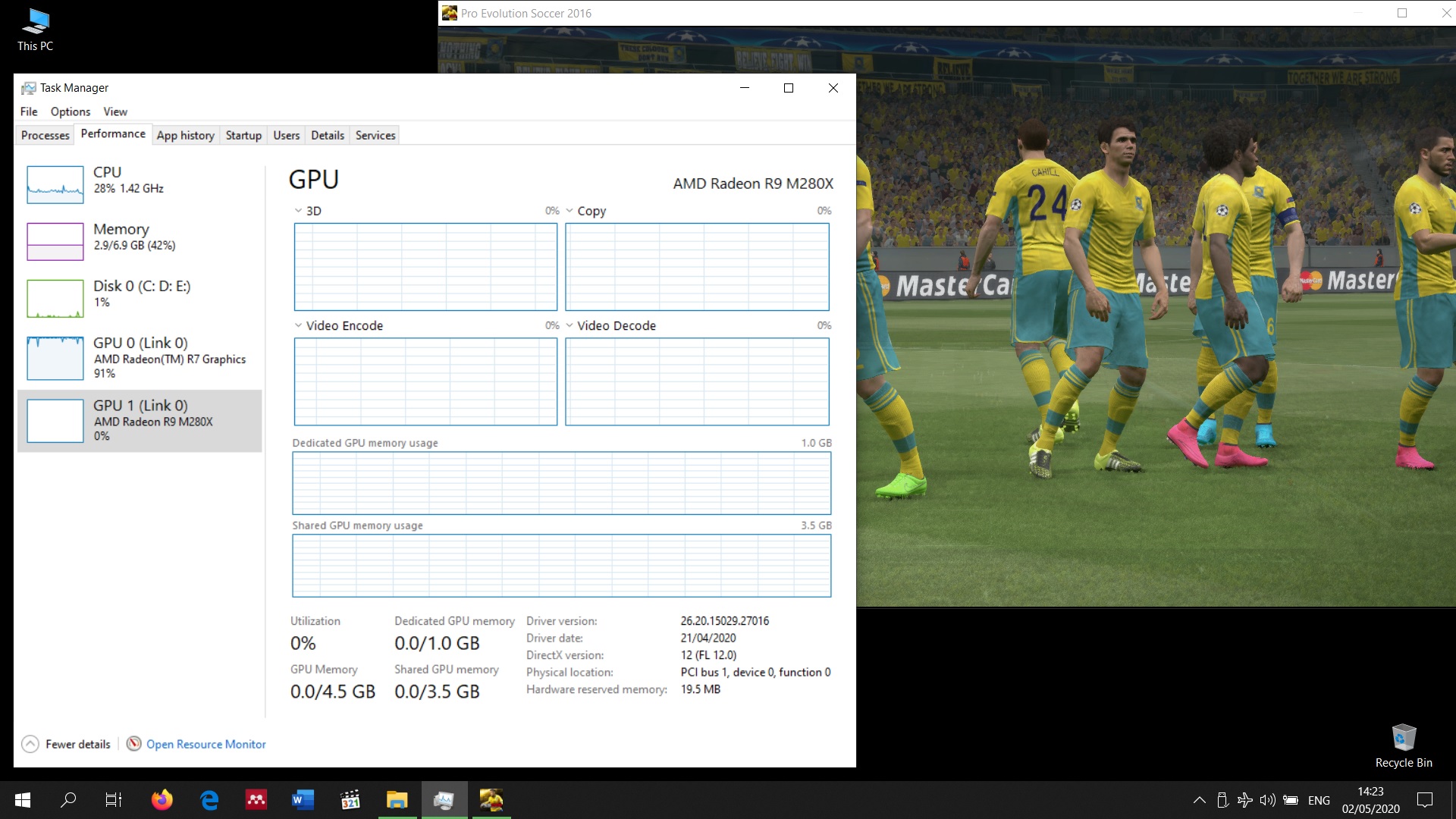
Task: Open the Video Decode graph dropdown
Action: [x=570, y=325]
